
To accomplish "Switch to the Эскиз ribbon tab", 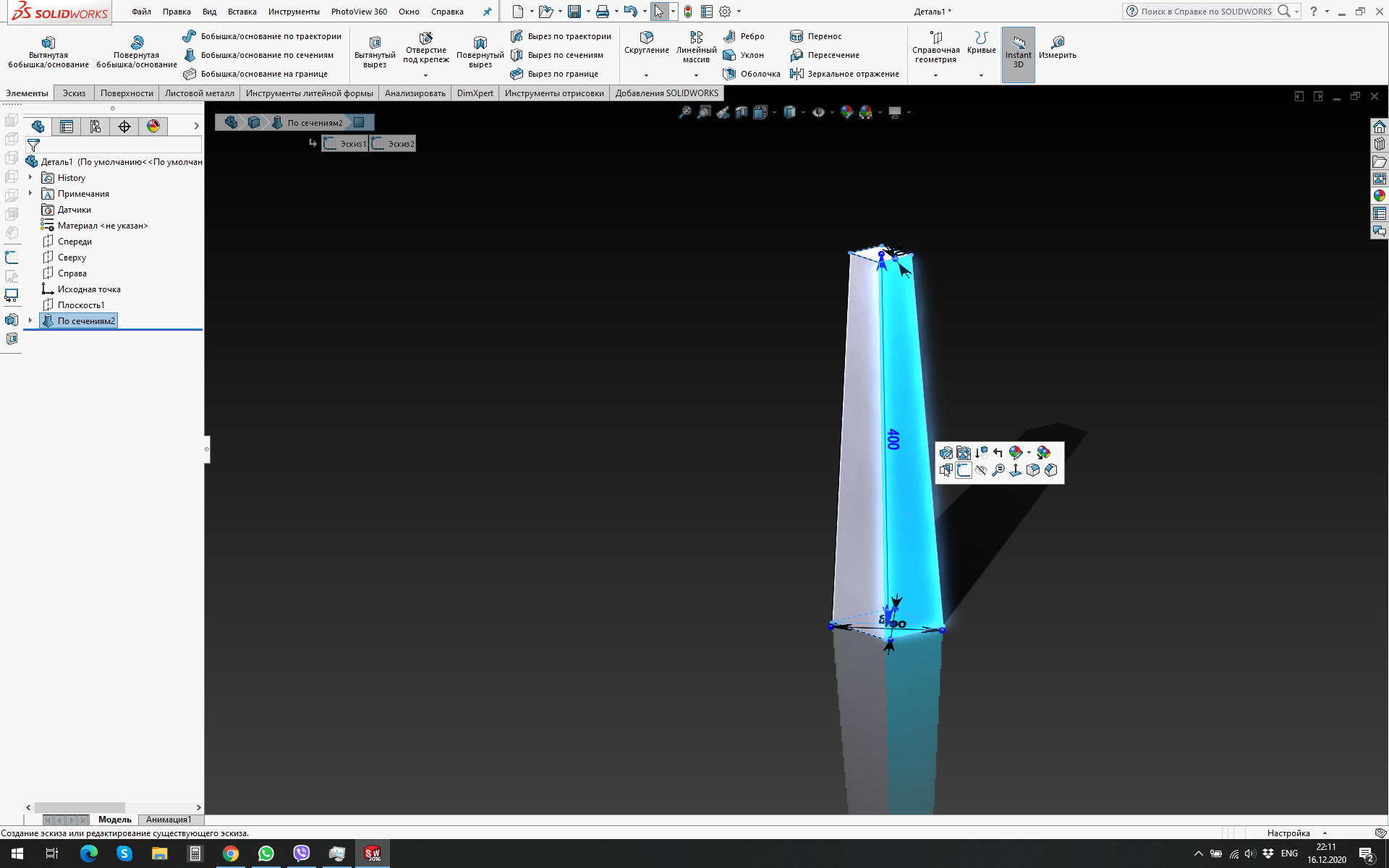I will coord(74,93).
